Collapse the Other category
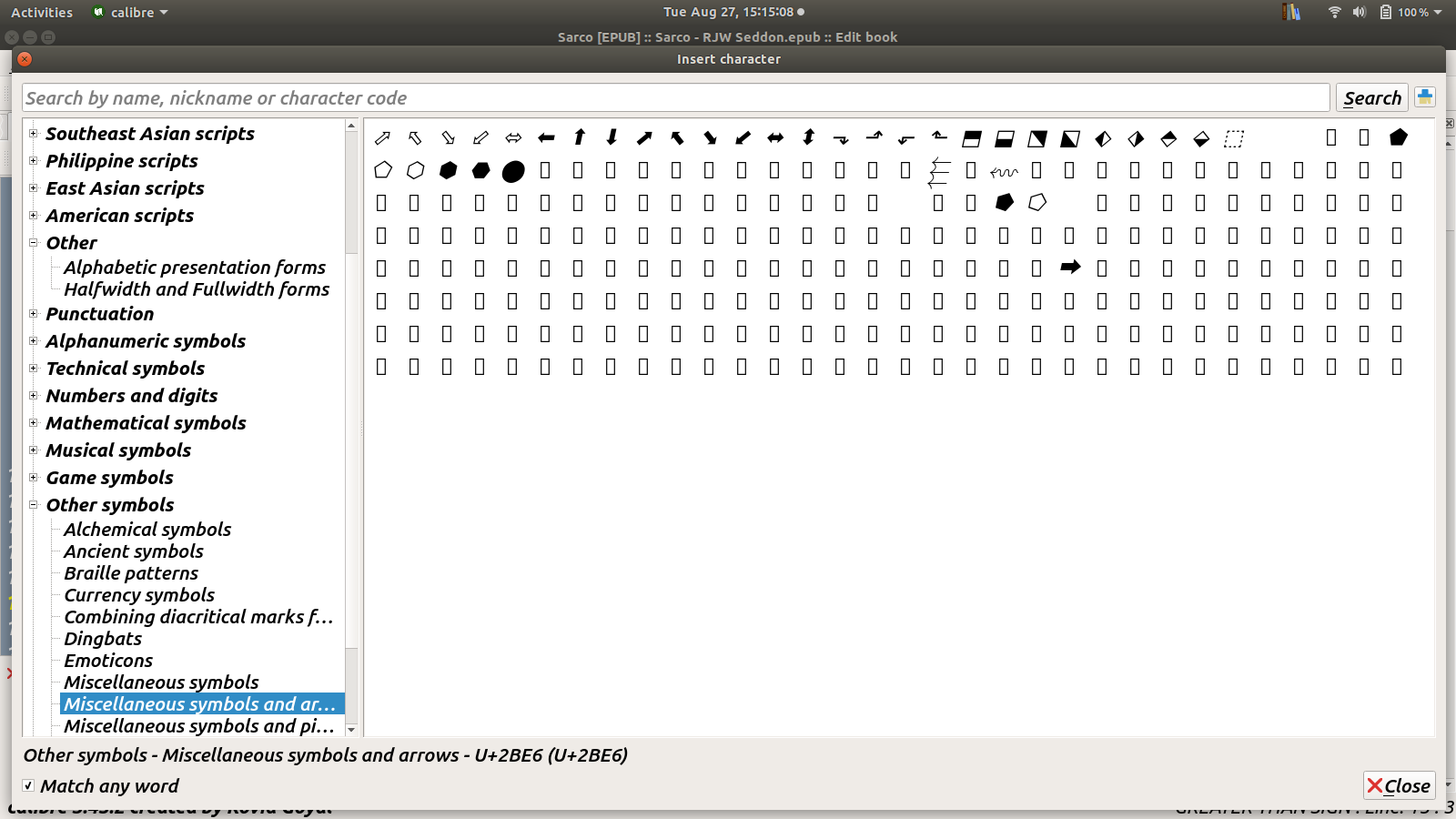The image size is (1456, 819). pos(34,242)
